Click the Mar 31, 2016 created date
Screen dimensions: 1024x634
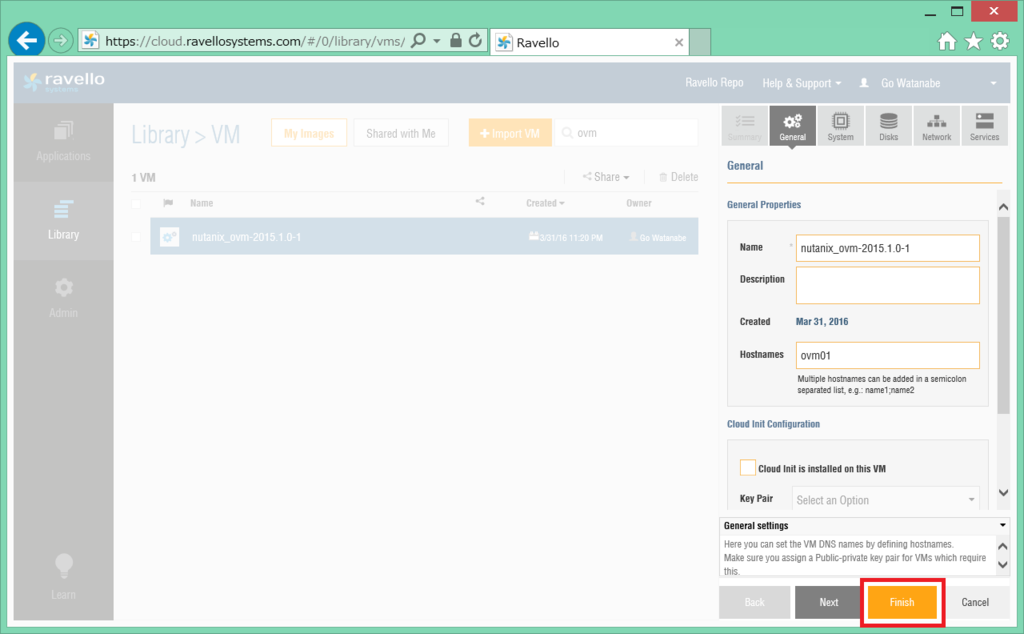pyautogui.click(x=822, y=321)
